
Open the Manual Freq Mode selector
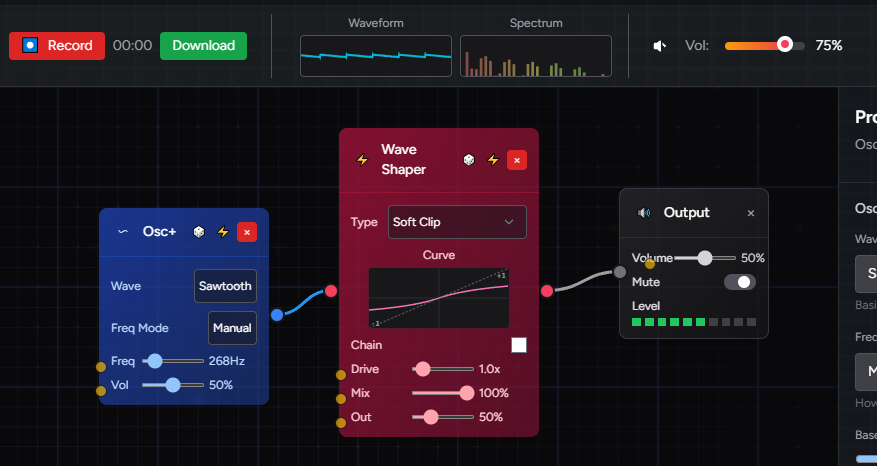pos(232,328)
